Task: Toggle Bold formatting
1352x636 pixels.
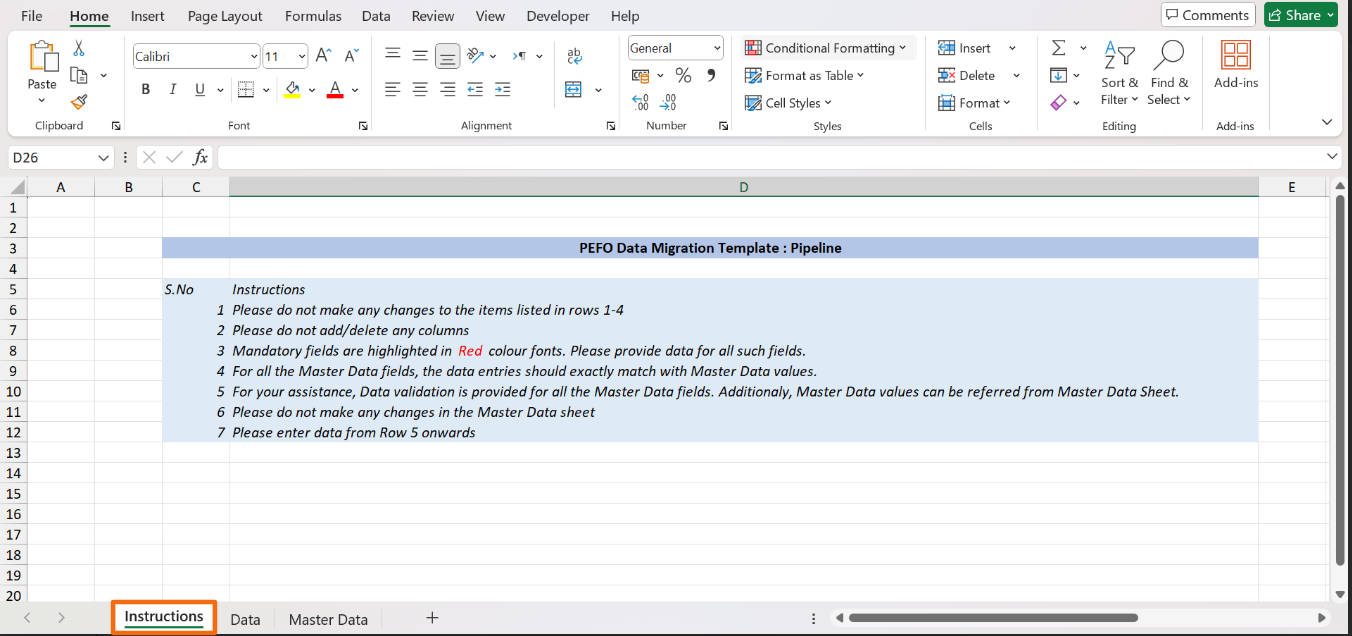Action: [146, 89]
